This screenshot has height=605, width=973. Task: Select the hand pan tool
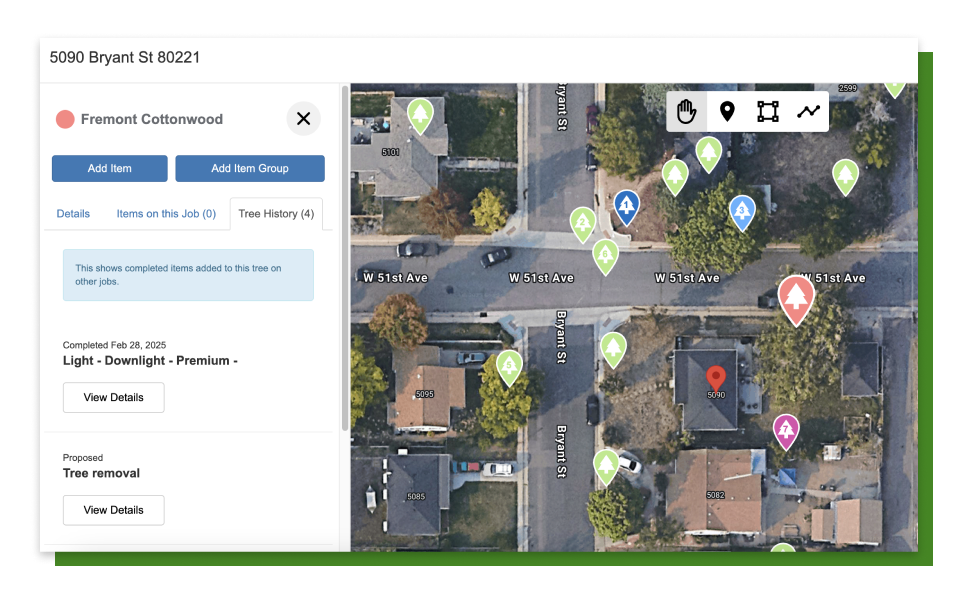[x=686, y=112]
